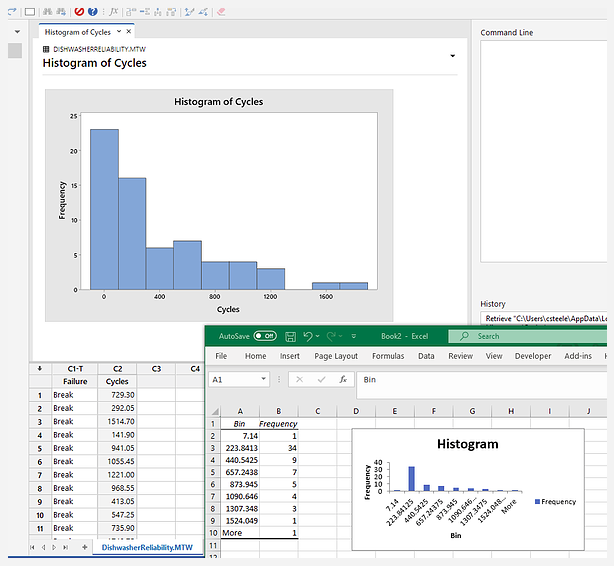Screen dimensions: 614x566
Task: Open the Excel Add-ins tab
Action: [578, 356]
